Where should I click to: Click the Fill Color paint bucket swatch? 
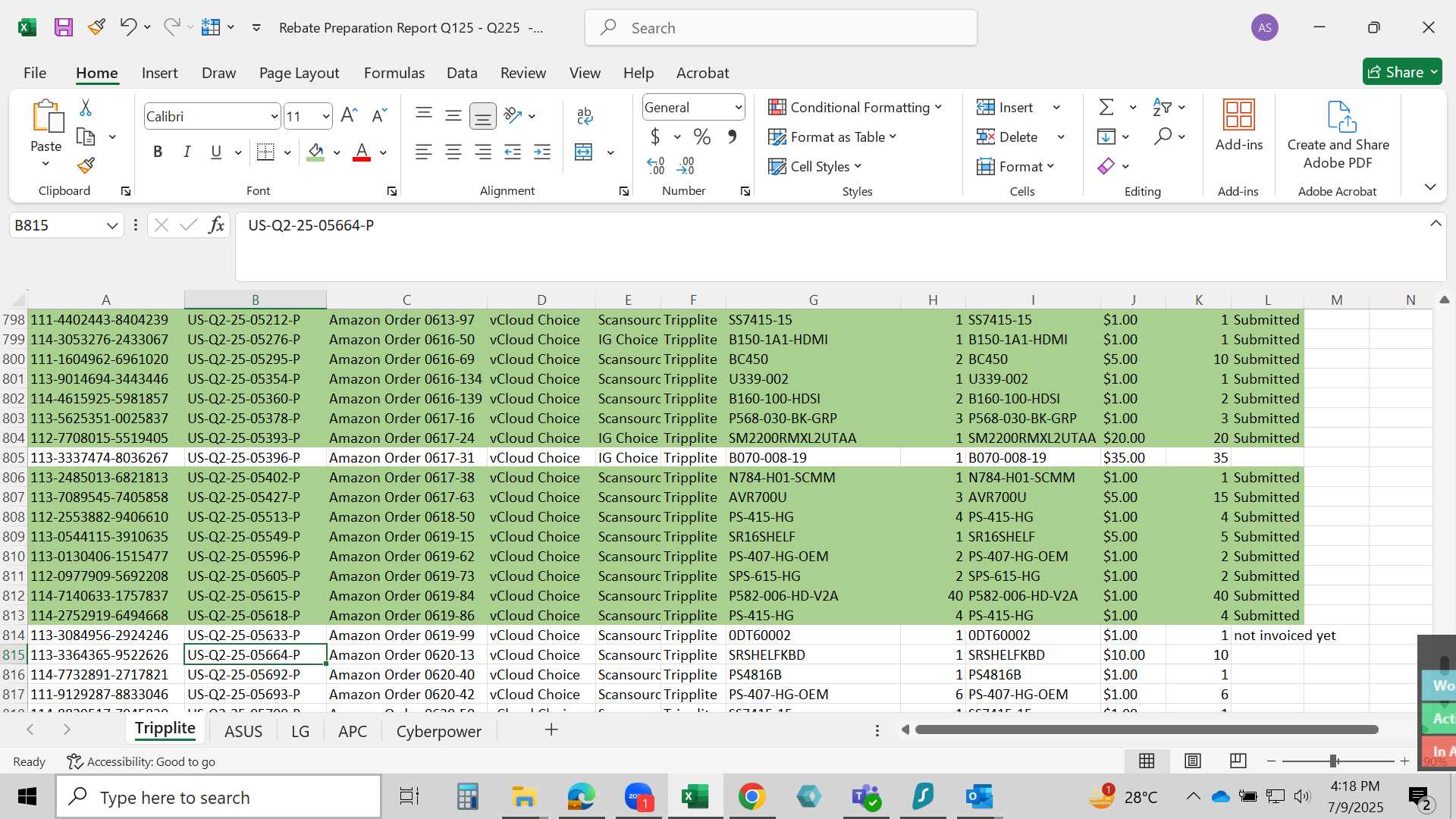pos(316,152)
